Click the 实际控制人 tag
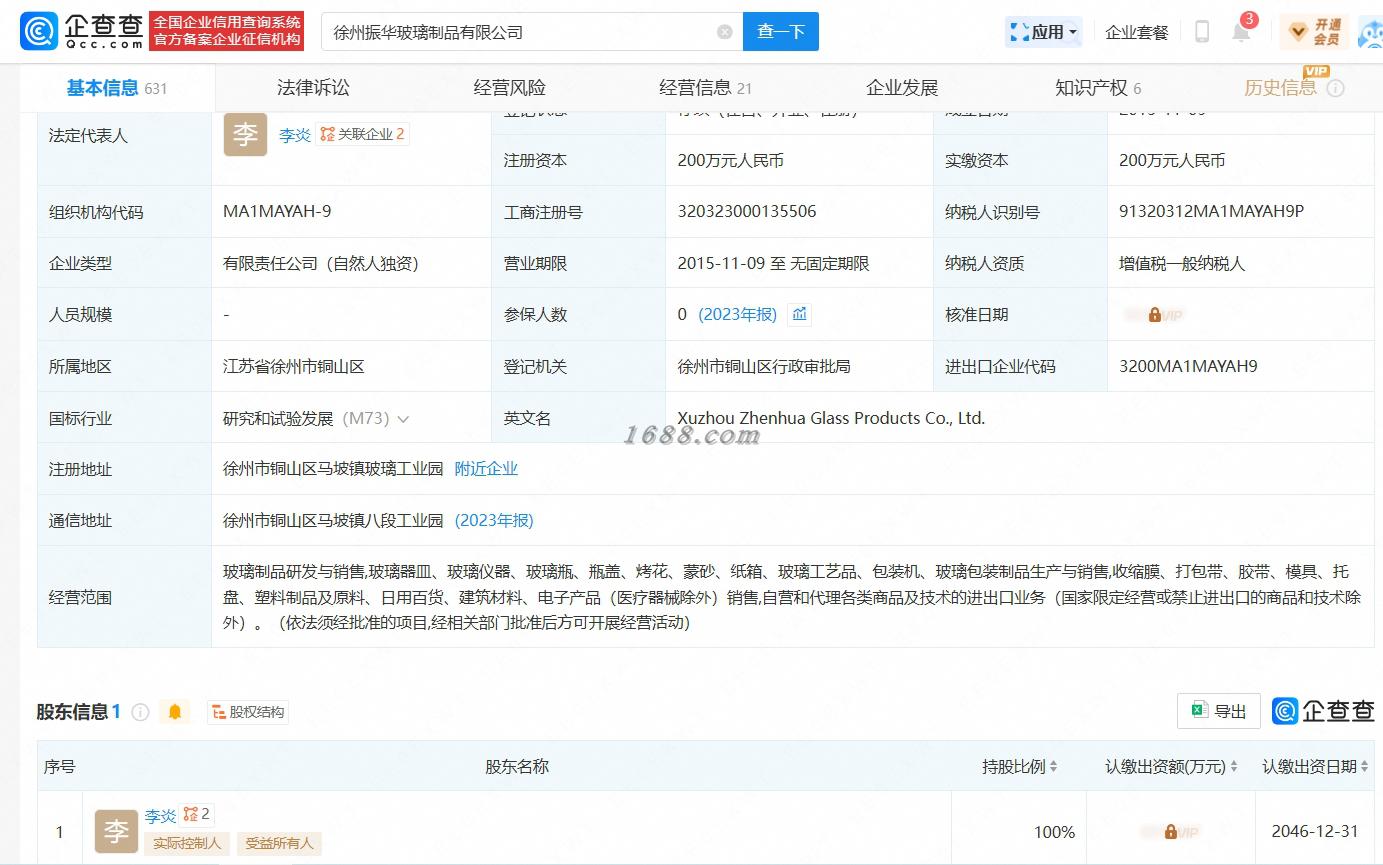 pyautogui.click(x=187, y=843)
